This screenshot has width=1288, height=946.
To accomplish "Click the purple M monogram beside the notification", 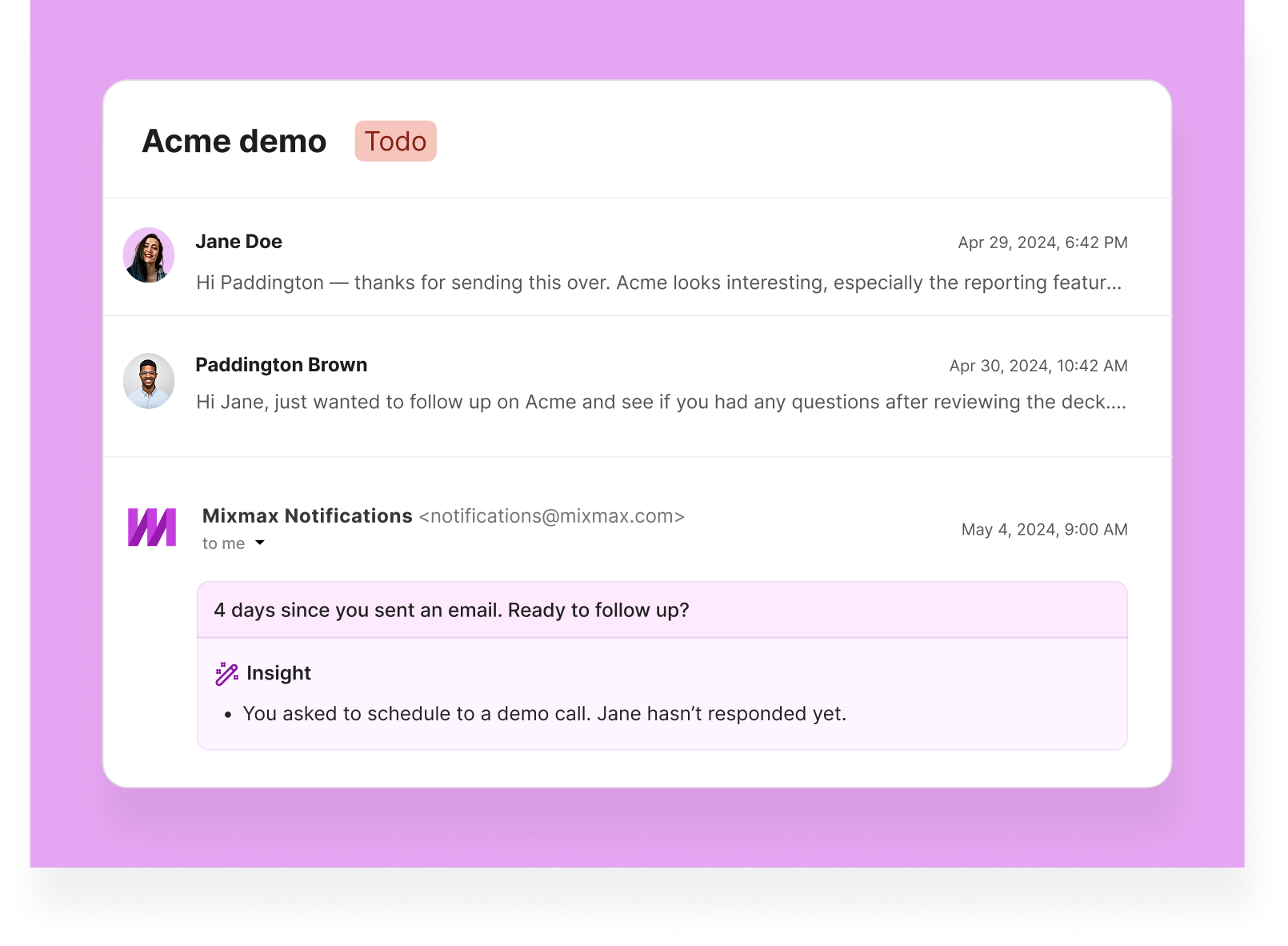I will point(151,527).
